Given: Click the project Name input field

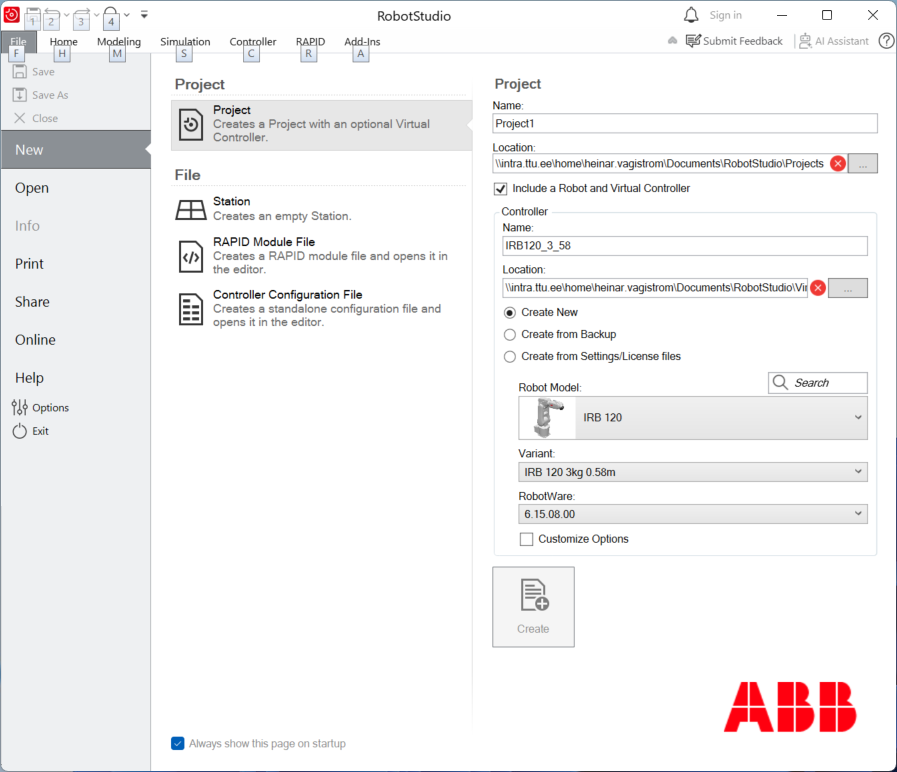Looking at the screenshot, I should coord(685,123).
